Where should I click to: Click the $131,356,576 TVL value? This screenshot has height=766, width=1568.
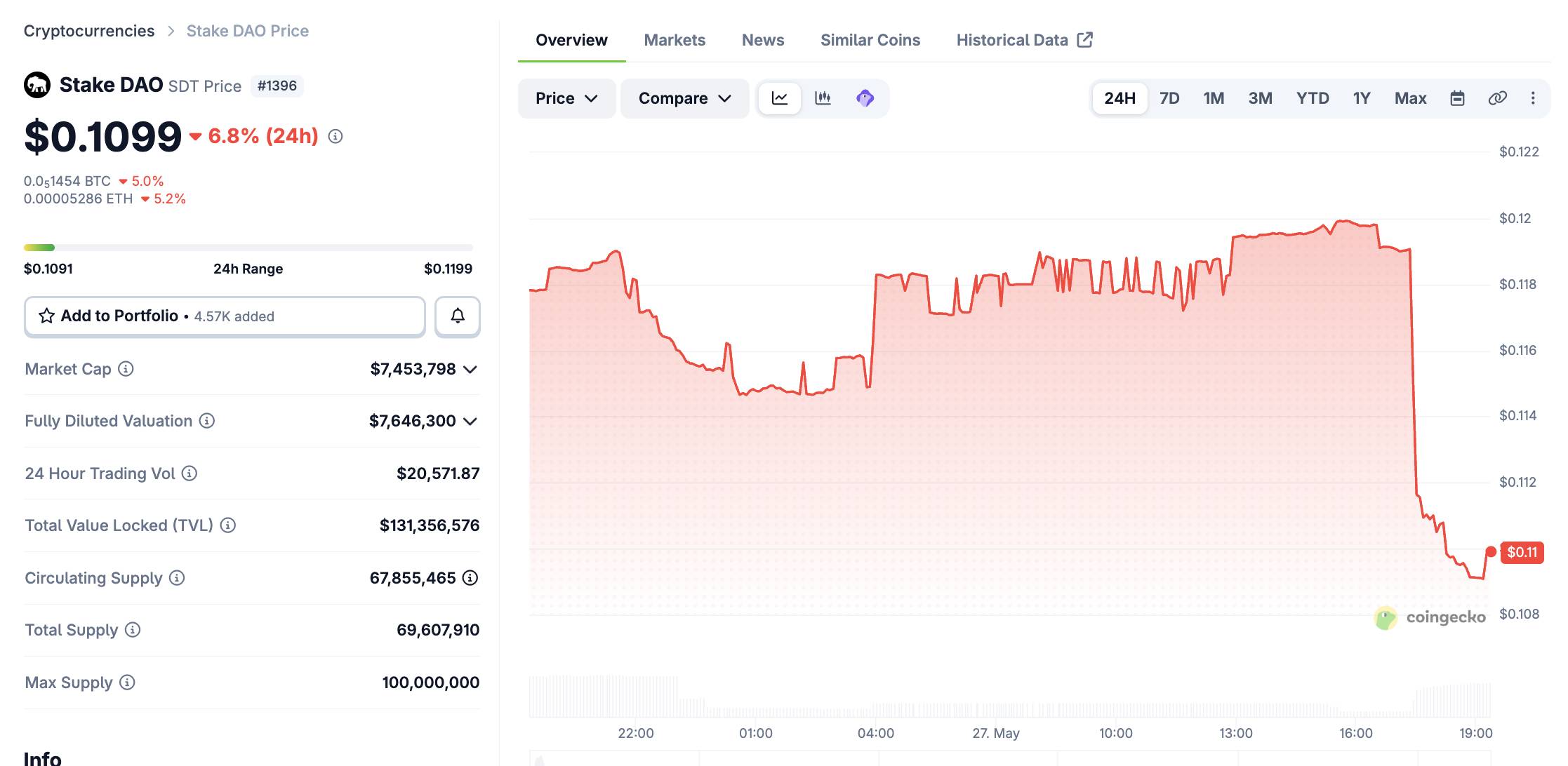tap(430, 525)
